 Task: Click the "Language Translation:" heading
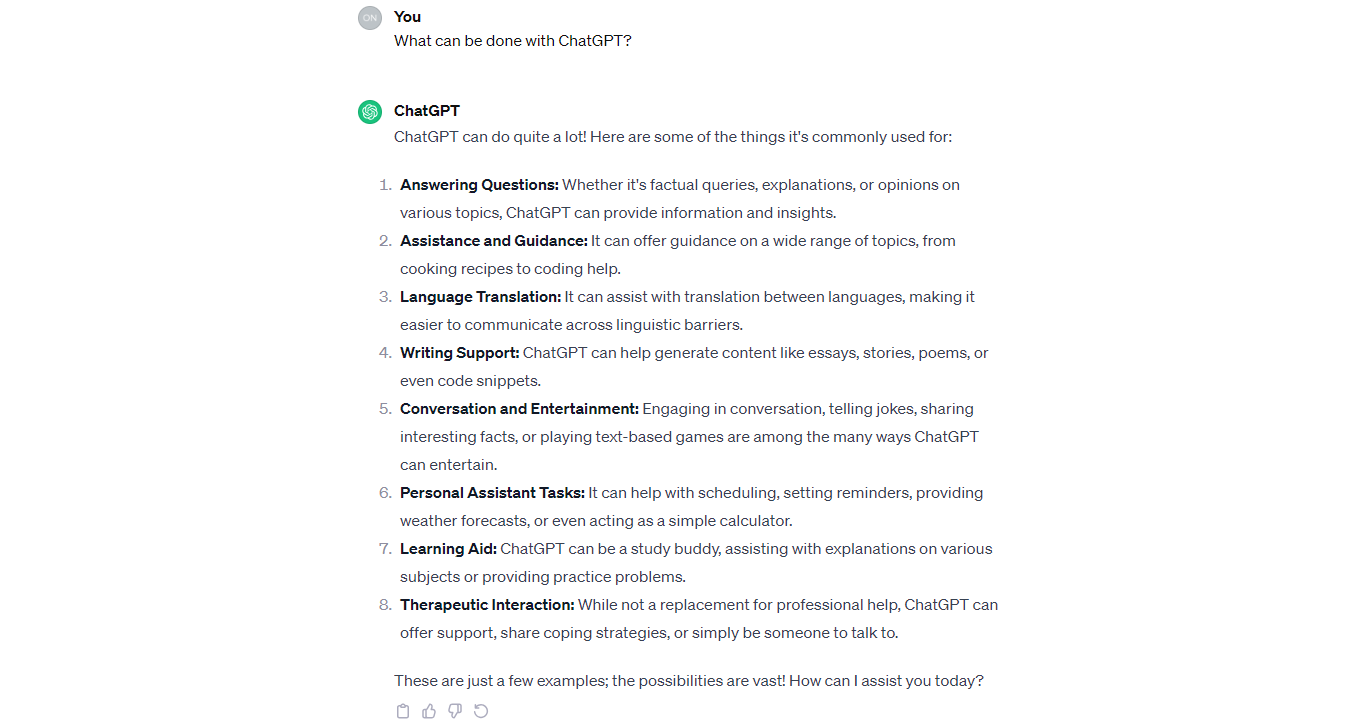click(480, 297)
